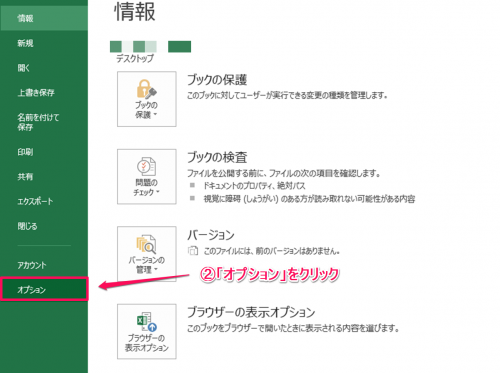Click ドキュメントのプロパティ、絶対パス bullet text
The height and width of the screenshot is (373, 500).
tap(254, 186)
